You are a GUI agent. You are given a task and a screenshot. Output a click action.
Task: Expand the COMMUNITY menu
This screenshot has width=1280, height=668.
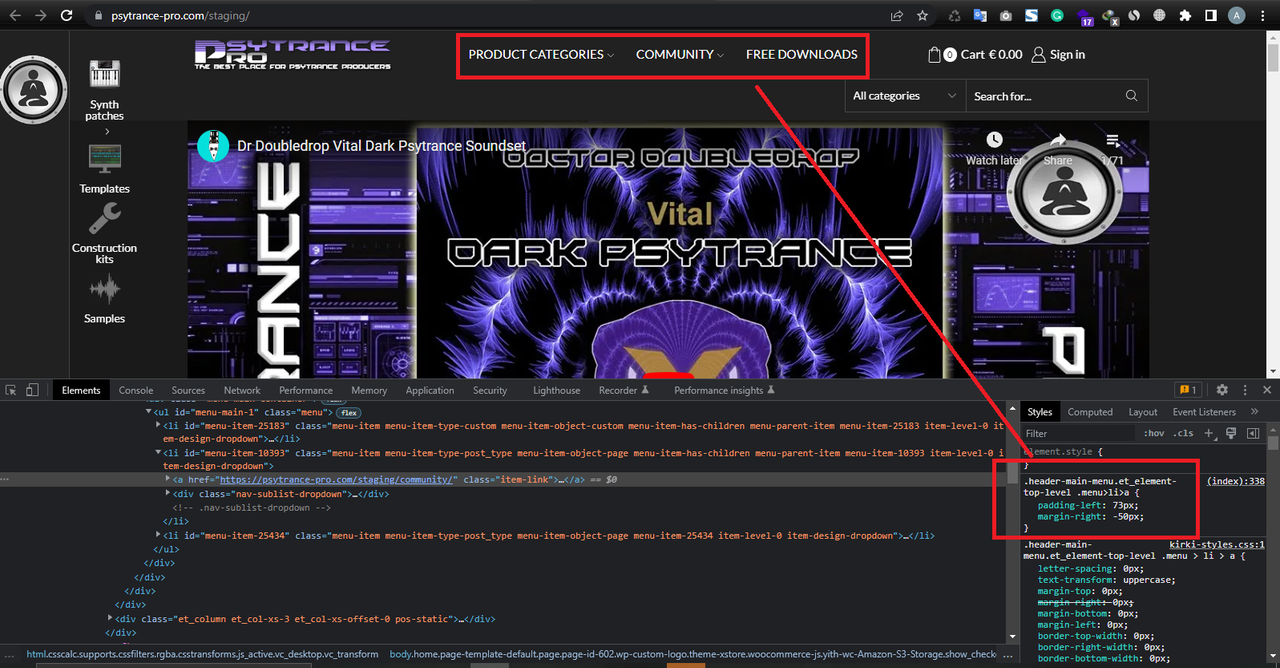680,55
